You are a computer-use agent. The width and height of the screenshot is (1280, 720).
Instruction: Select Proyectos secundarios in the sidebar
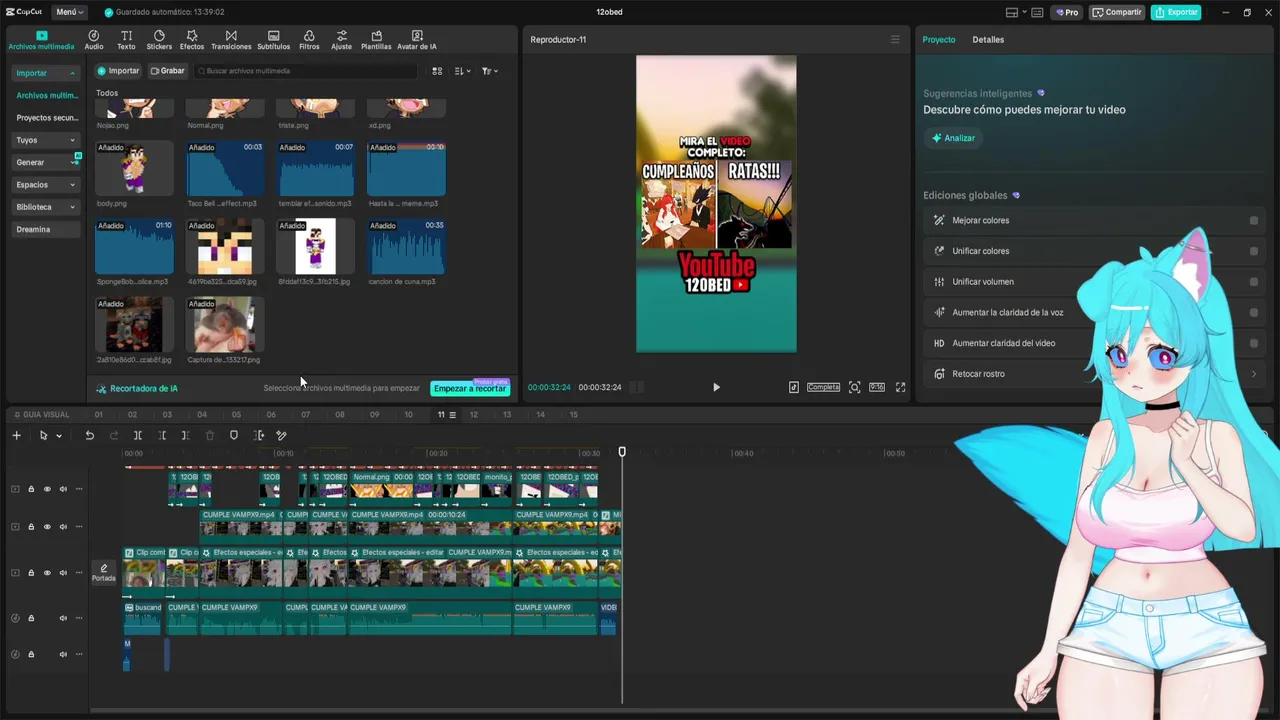click(x=47, y=118)
